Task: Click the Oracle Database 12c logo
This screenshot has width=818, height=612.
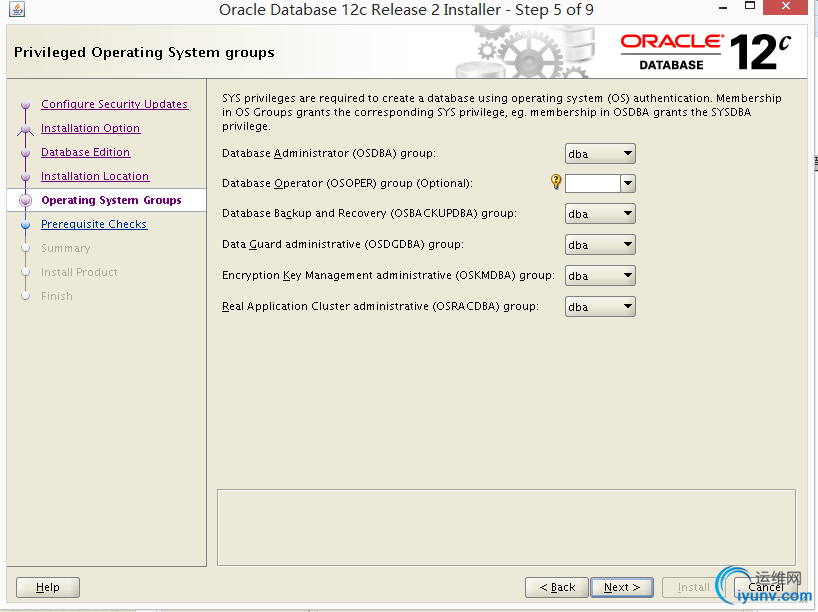Action: coord(706,52)
